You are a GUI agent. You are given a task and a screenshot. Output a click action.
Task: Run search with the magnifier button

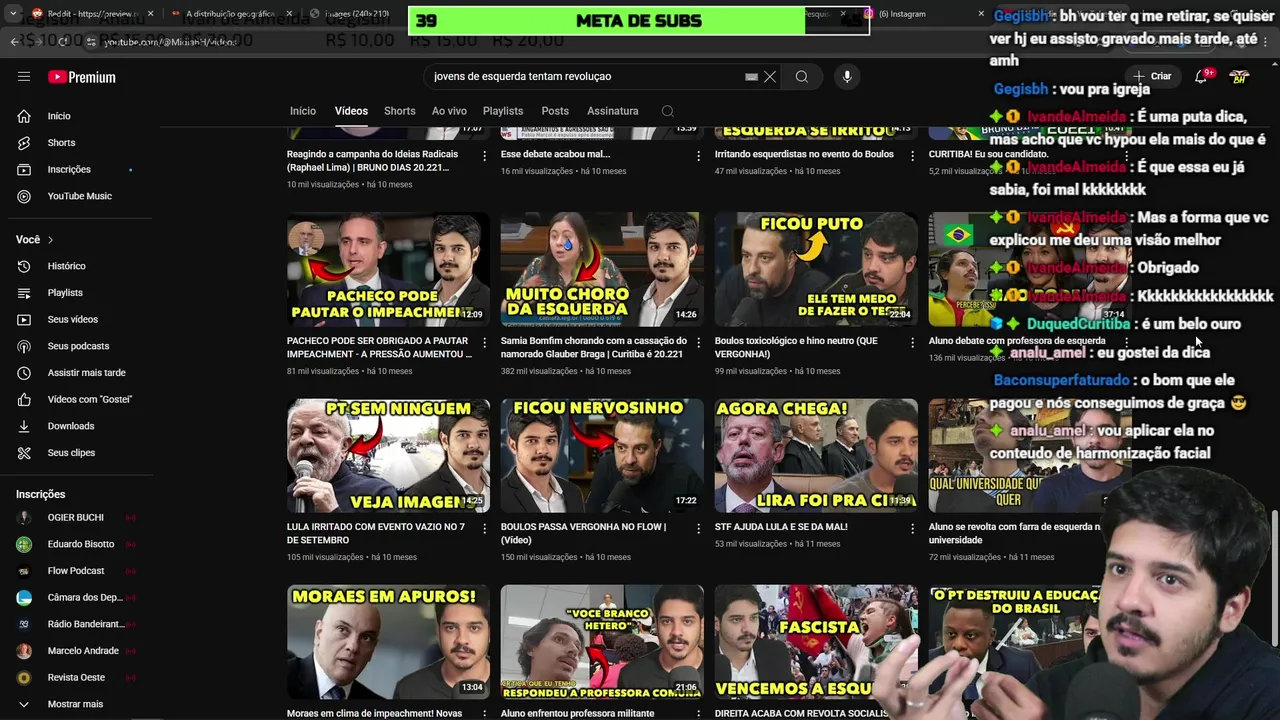(x=802, y=77)
